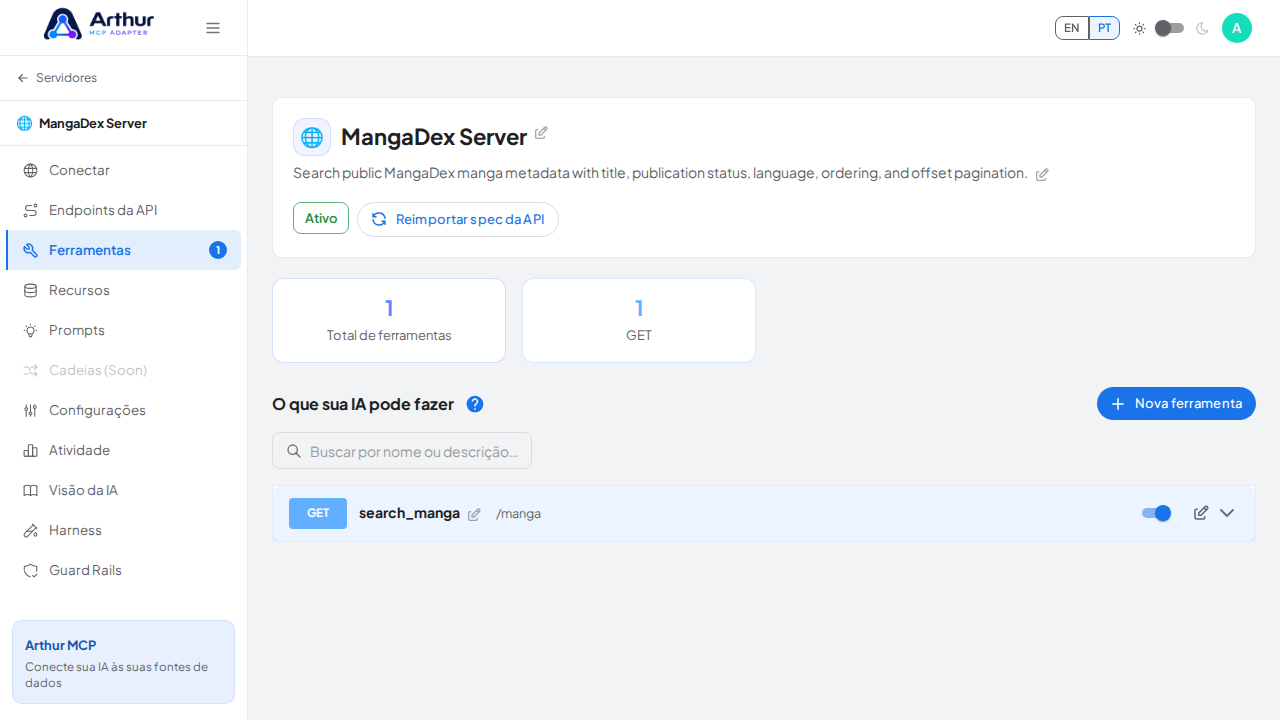Click the Total de ferramentas card
Screen dimensions: 1280x720
click(x=389, y=320)
